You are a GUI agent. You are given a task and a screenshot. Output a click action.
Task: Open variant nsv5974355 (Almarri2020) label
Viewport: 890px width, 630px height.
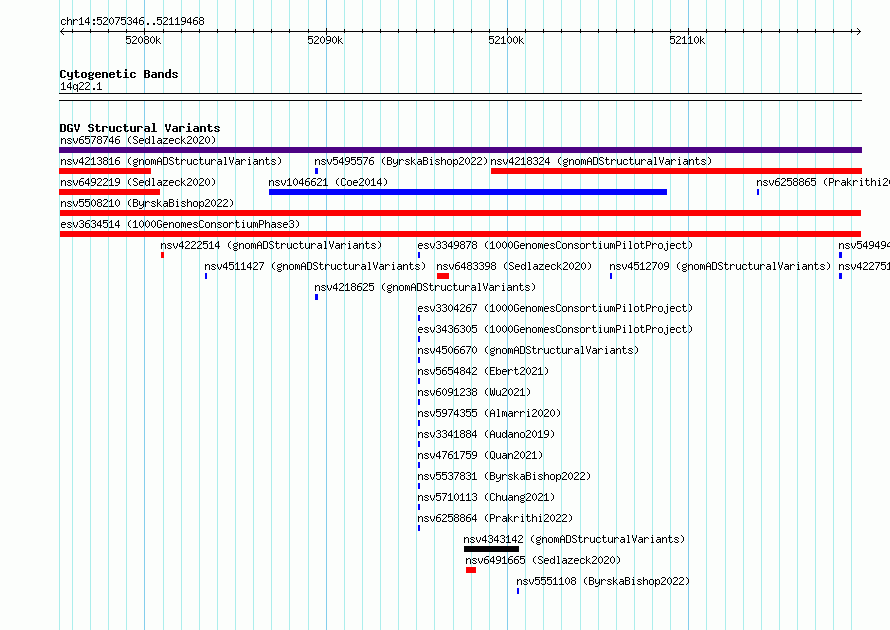[489, 413]
